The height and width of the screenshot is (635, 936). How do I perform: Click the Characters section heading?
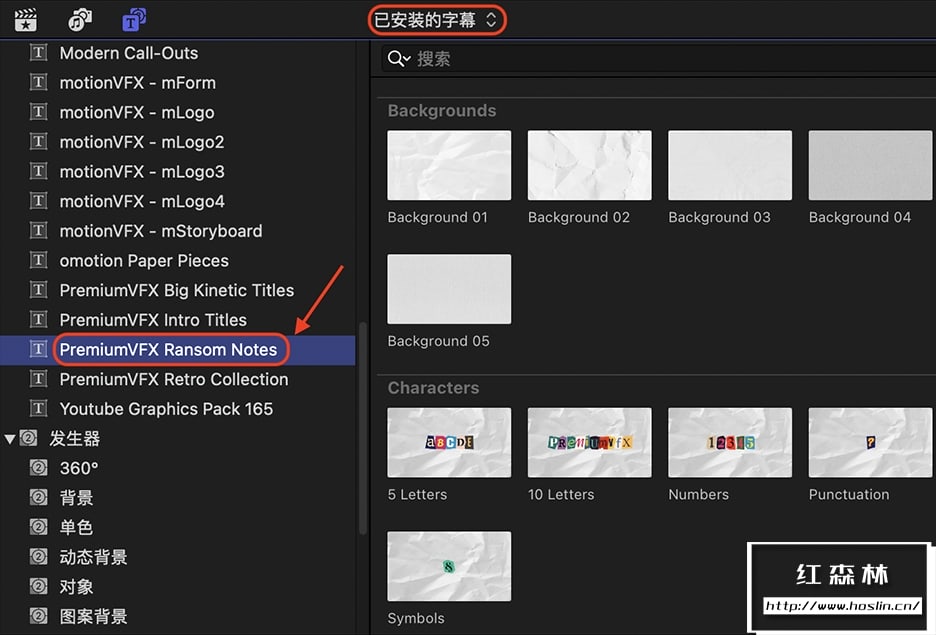tap(433, 388)
